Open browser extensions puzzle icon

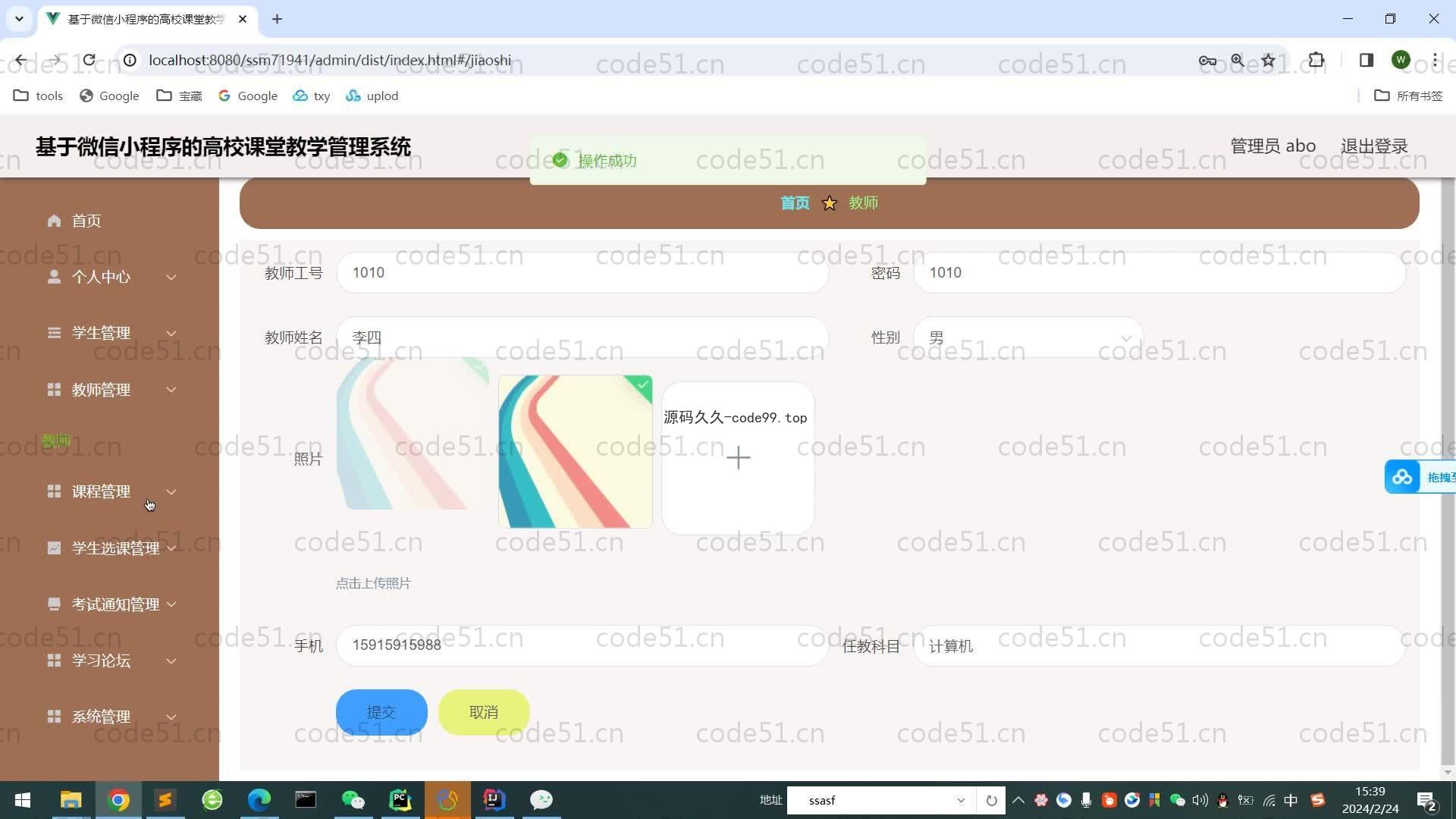[1316, 60]
